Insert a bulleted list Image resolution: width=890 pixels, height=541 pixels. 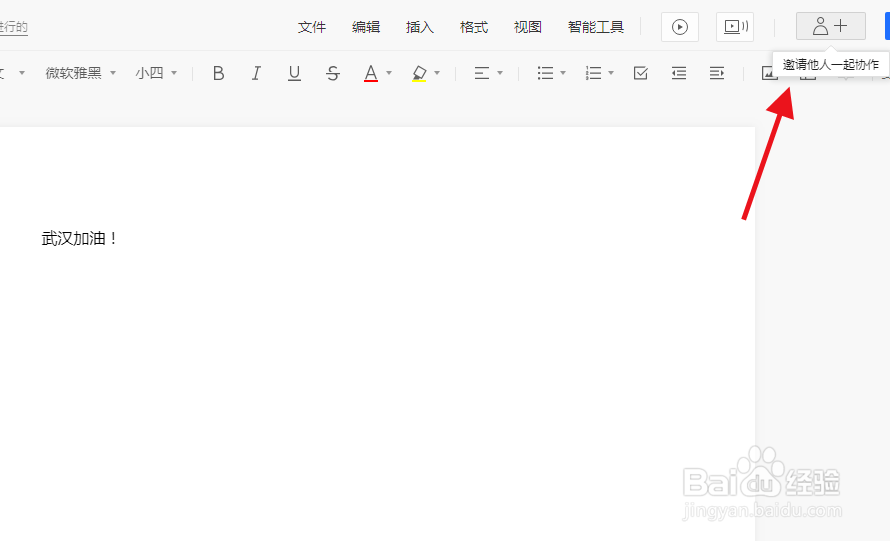(545, 73)
